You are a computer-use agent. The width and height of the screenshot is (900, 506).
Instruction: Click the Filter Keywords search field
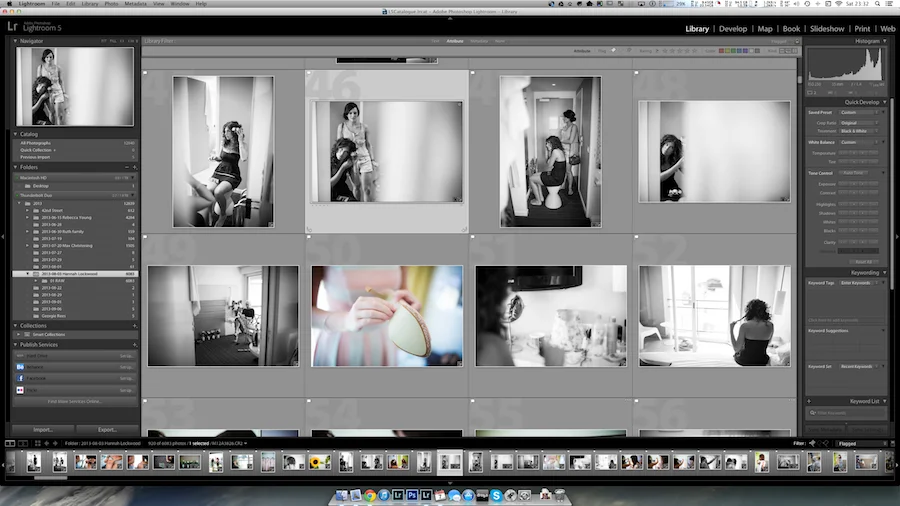click(x=847, y=412)
